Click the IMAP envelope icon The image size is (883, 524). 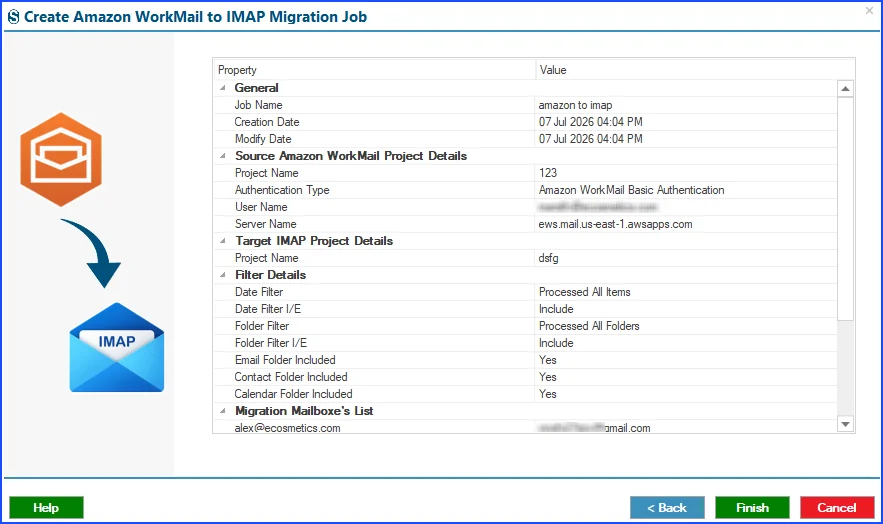click(117, 347)
